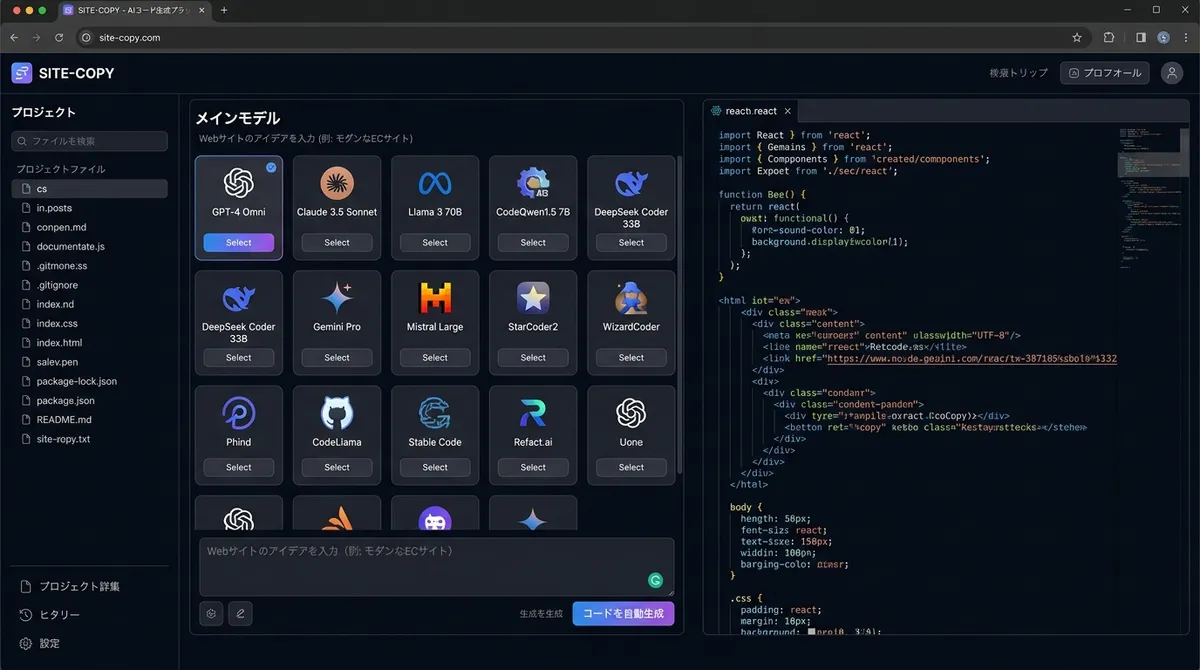This screenshot has width=1200, height=670.
Task: Bookmark page with the star icon
Action: pos(1077,37)
